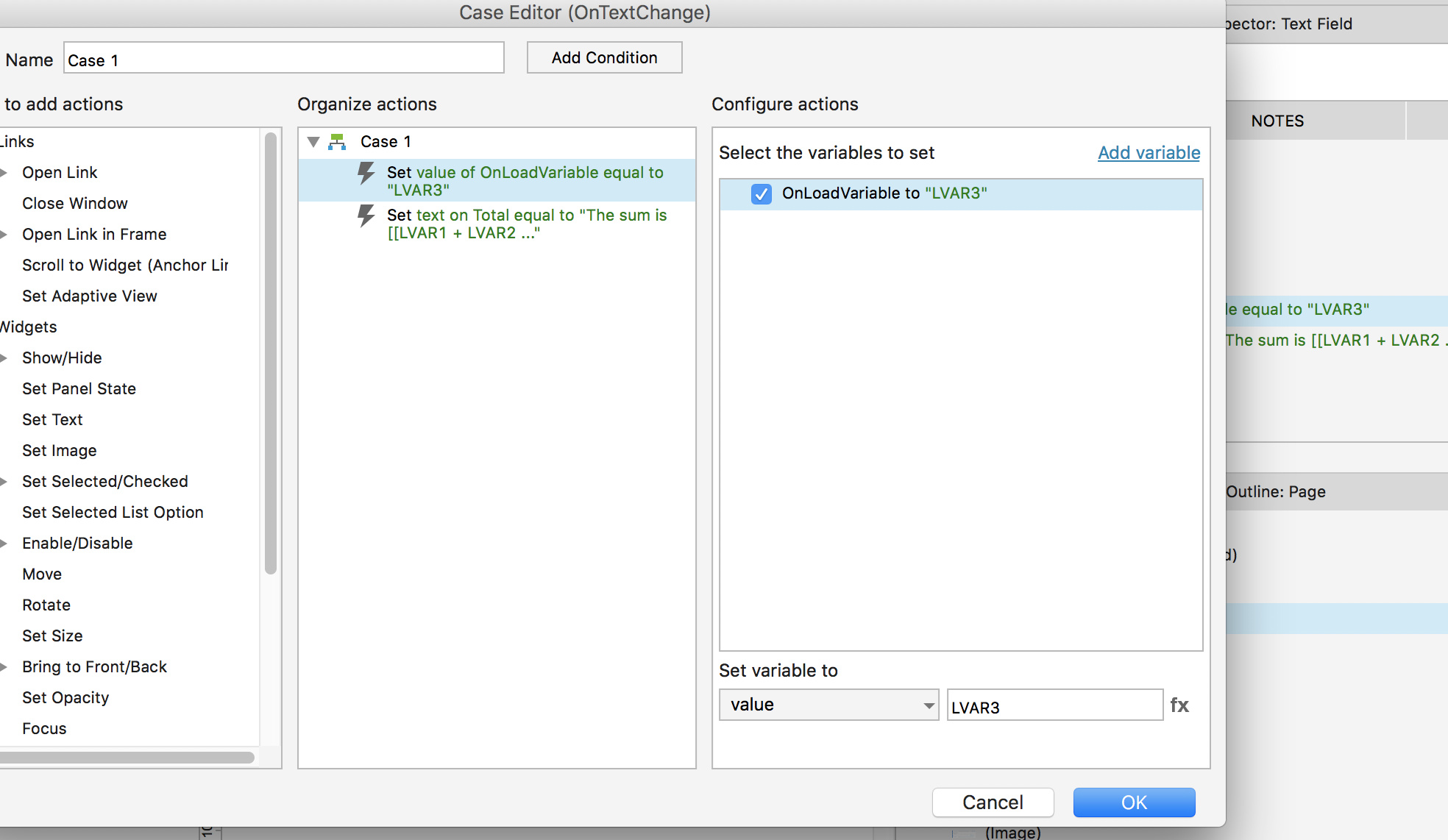1448x840 pixels.
Task: Switch to the NOTES tab
Action: tap(1277, 121)
